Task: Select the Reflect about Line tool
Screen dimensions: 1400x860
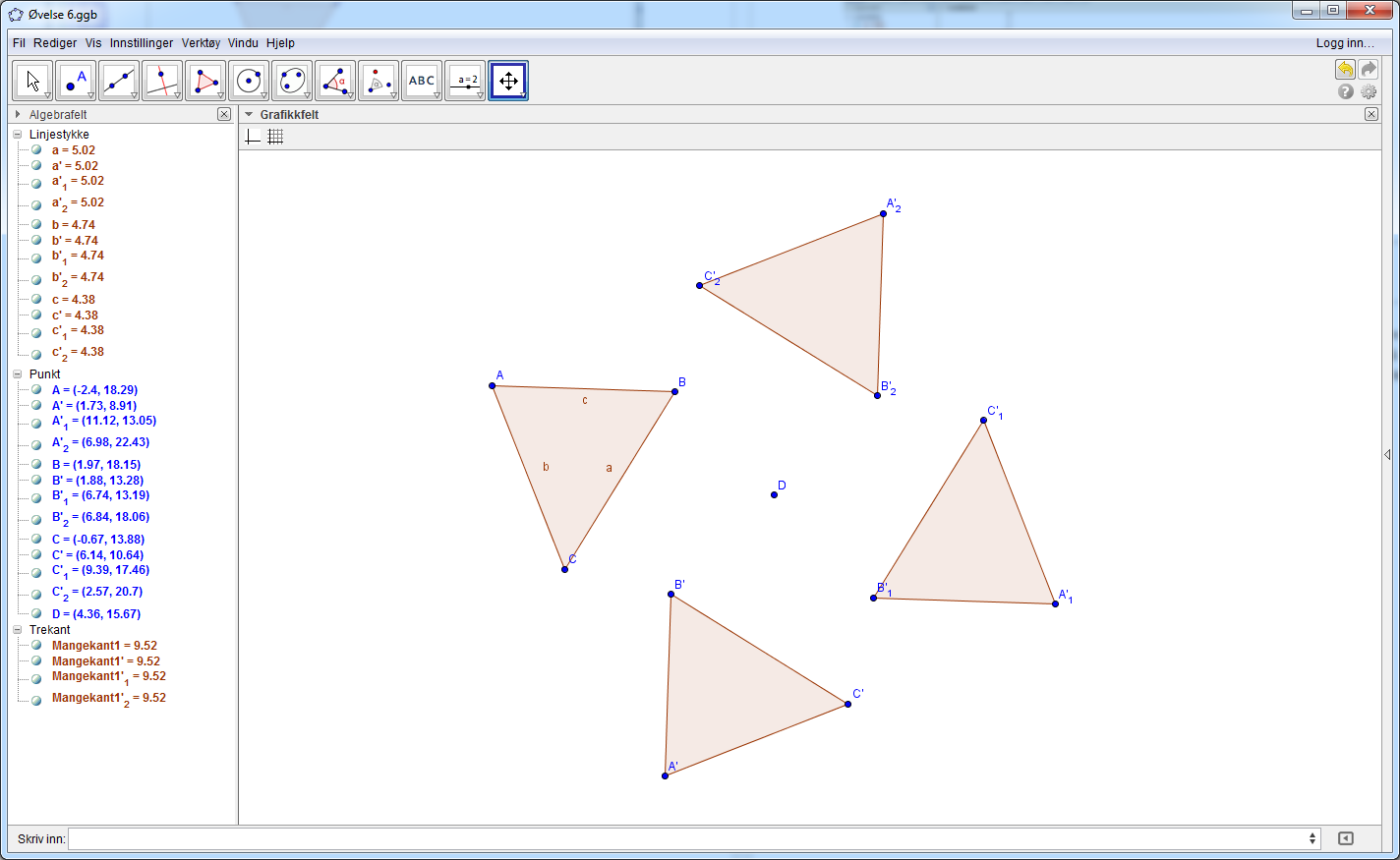Action: coord(379,81)
